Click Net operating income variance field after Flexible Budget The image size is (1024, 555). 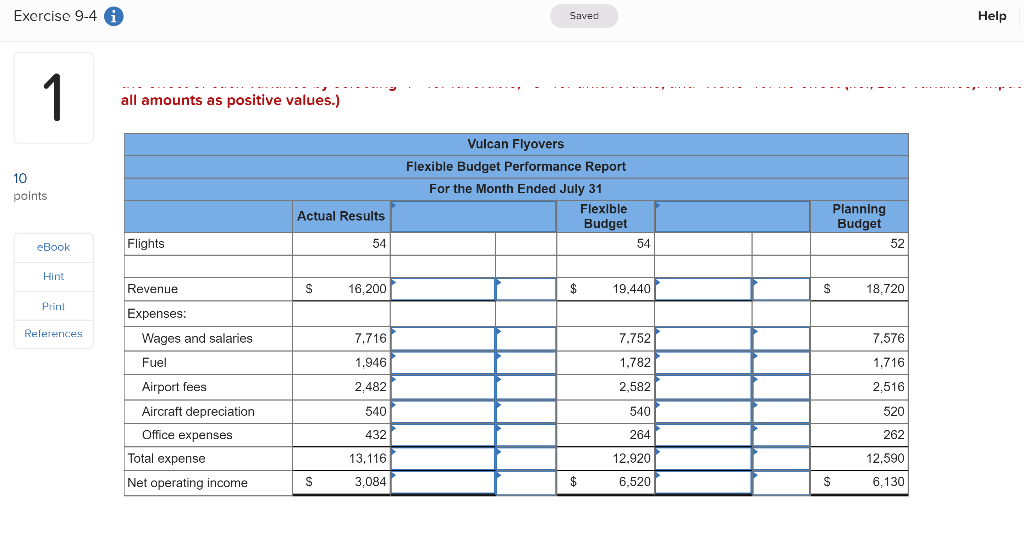click(x=703, y=483)
